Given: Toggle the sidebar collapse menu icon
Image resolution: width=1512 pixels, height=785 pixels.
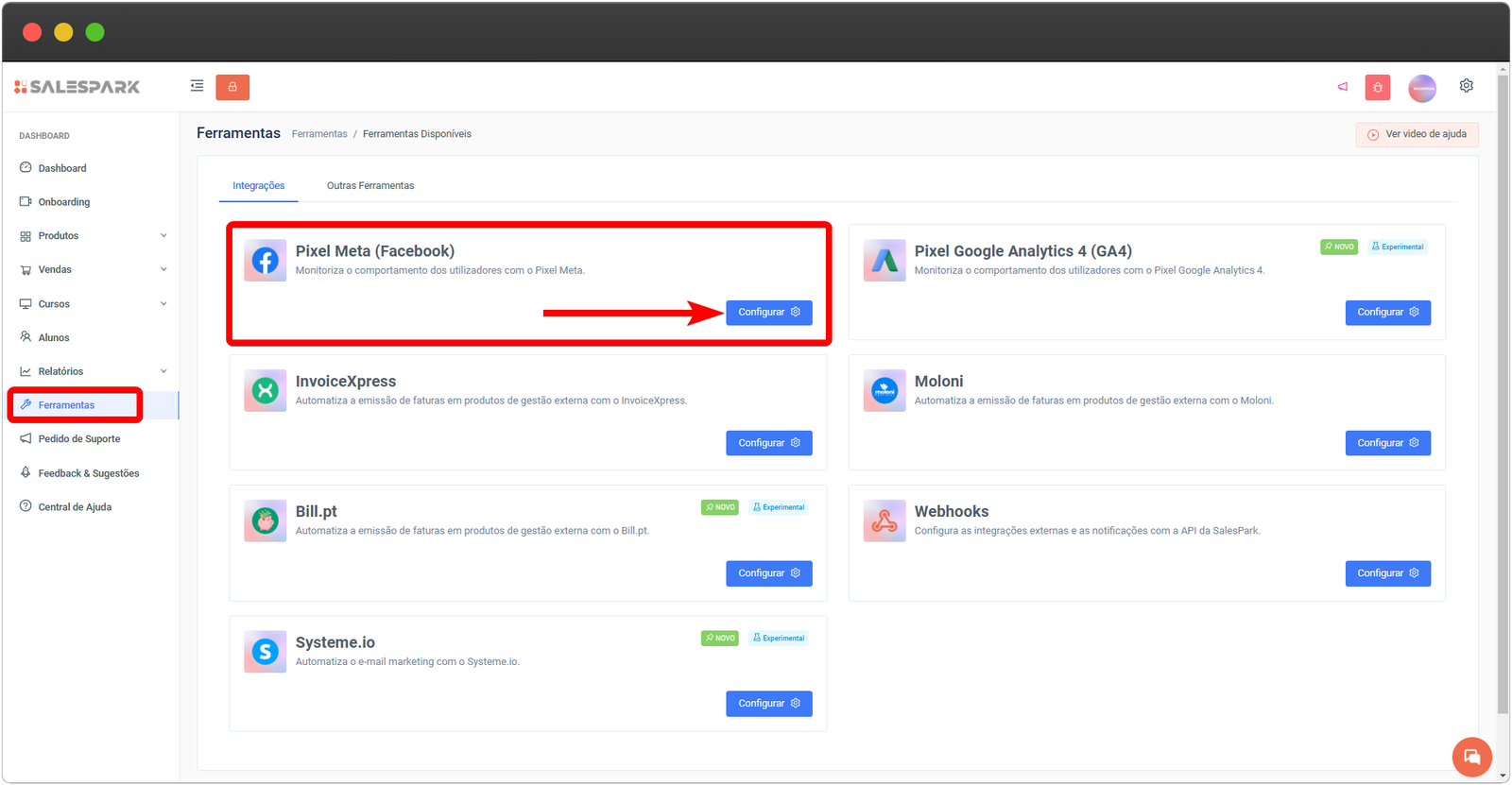Looking at the screenshot, I should point(197,86).
